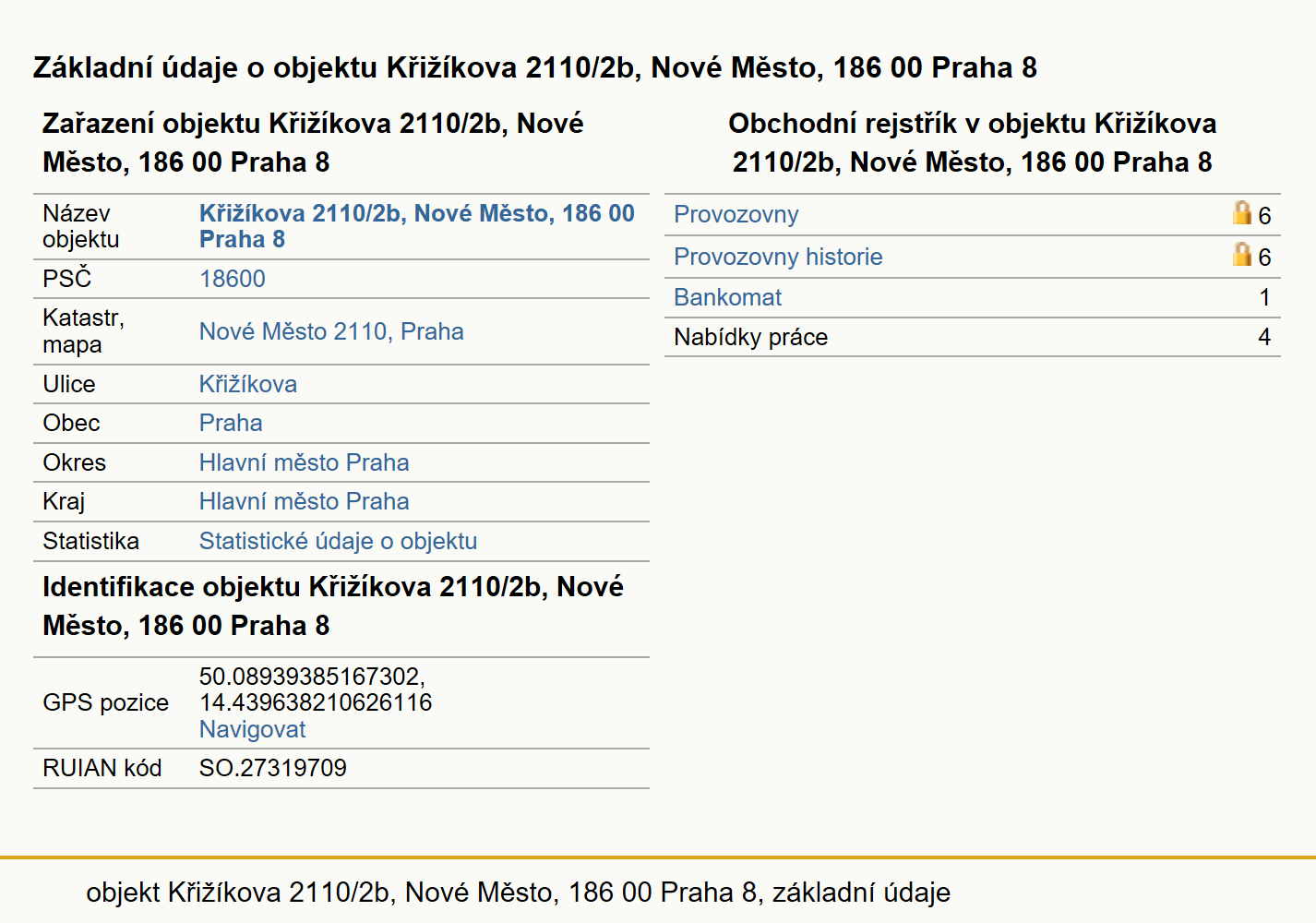Image resolution: width=1316 pixels, height=923 pixels.
Task: Click the Navigovat link under GPS
Action: [252, 729]
